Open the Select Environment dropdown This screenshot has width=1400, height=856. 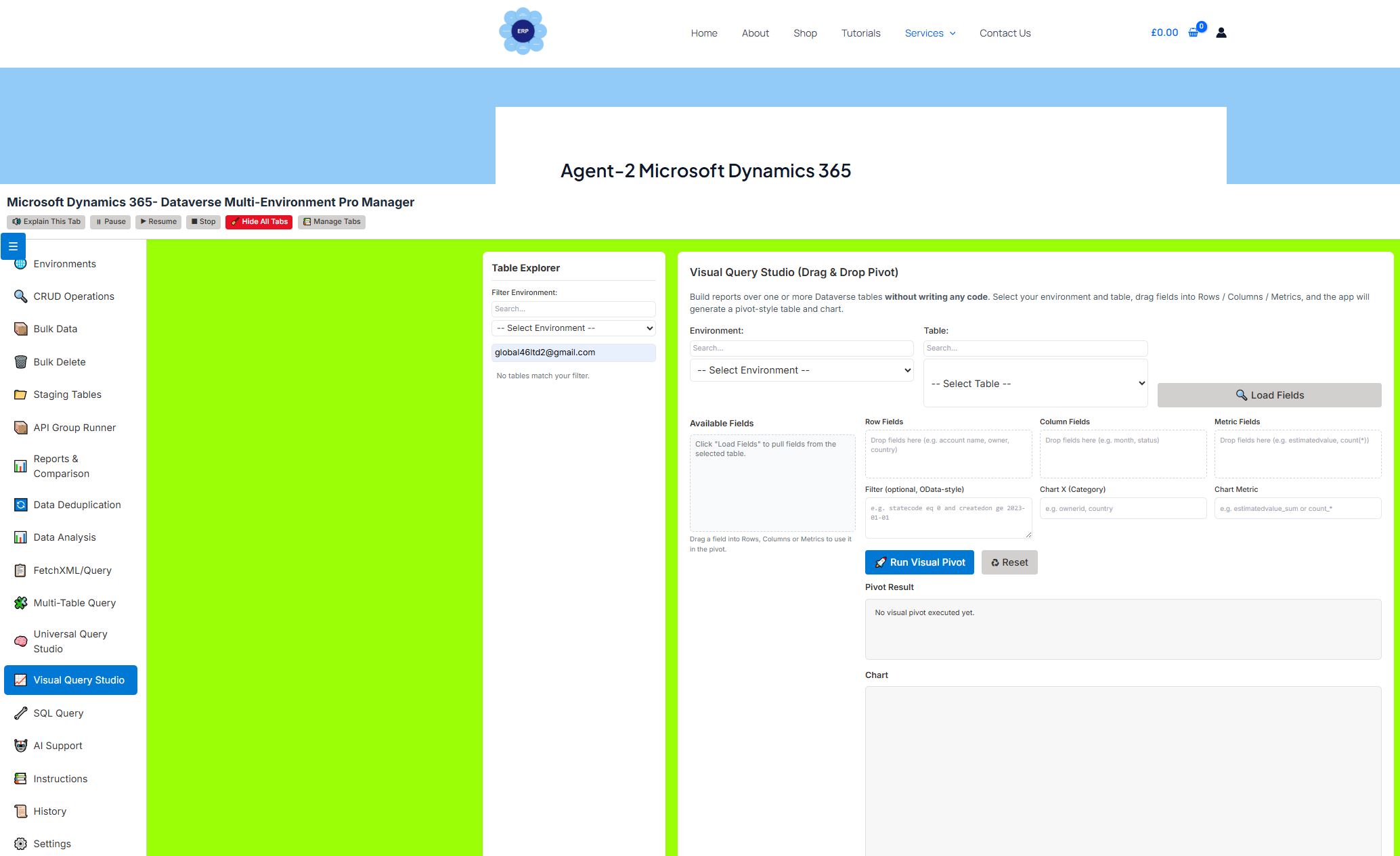pos(801,370)
